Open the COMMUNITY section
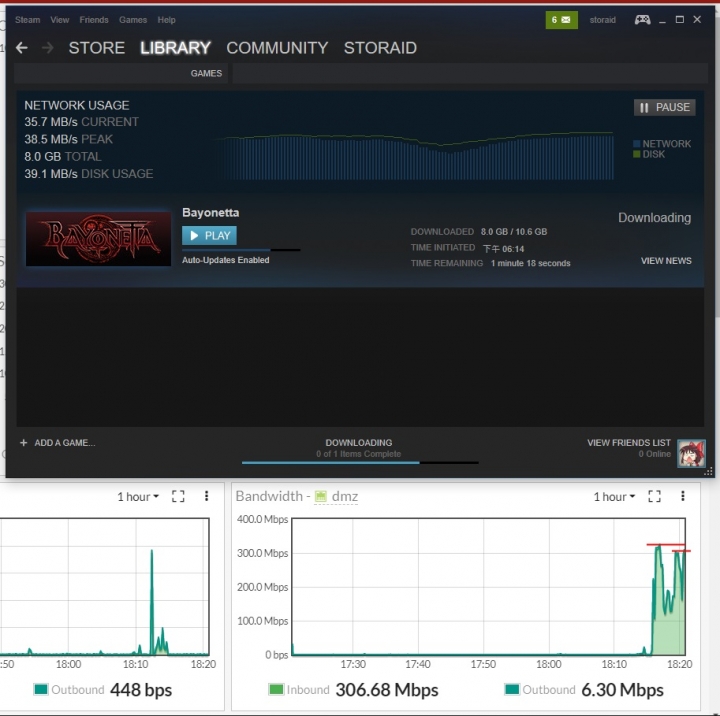 pos(277,48)
